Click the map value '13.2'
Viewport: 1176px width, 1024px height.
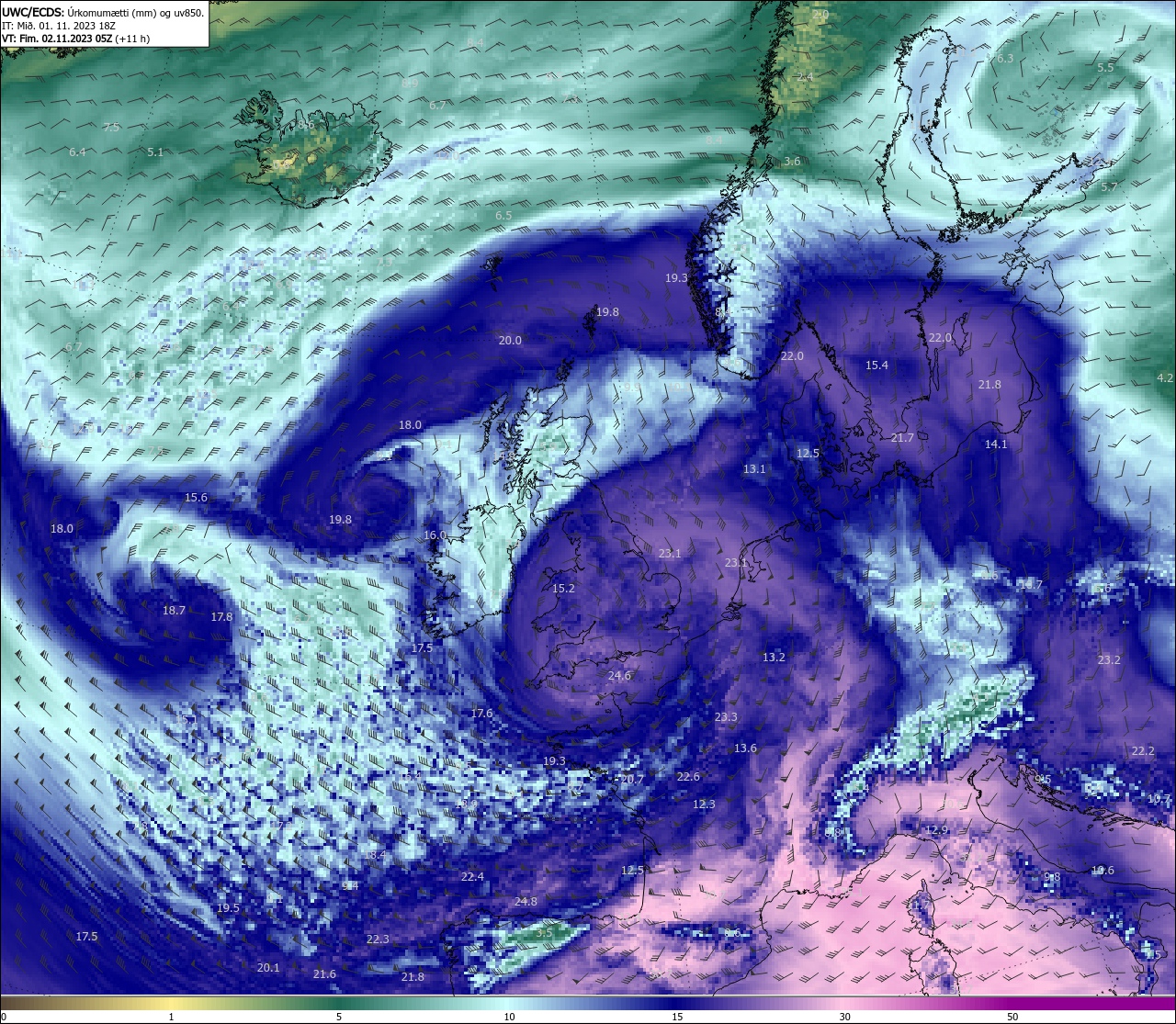[x=774, y=657]
